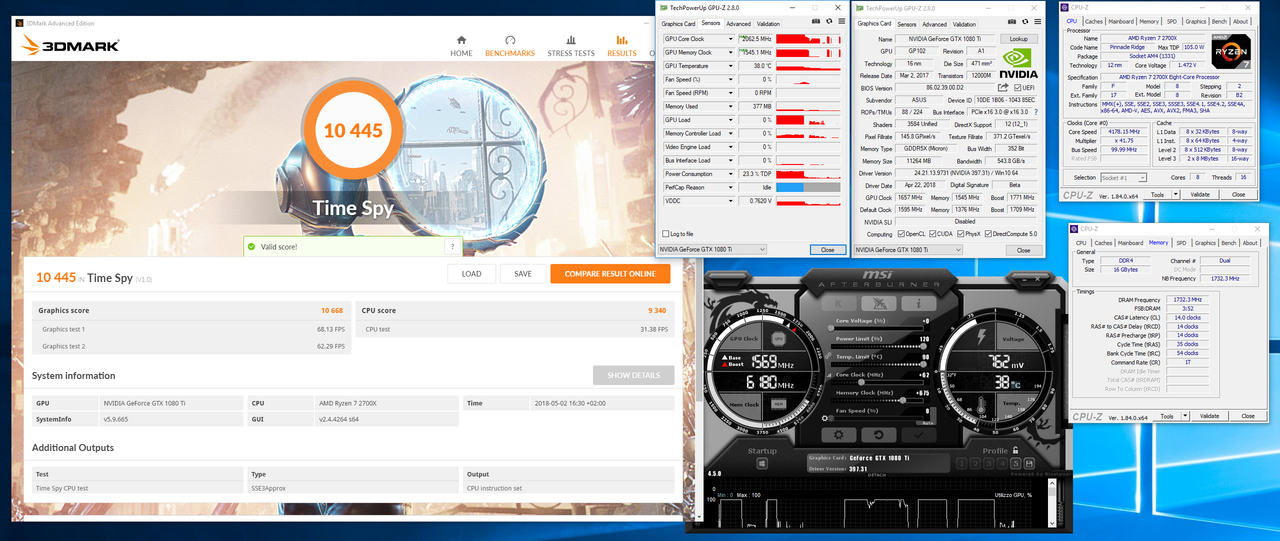1280x541 pixels.
Task: Click Lookup button in GPU-Z
Action: (1019, 39)
